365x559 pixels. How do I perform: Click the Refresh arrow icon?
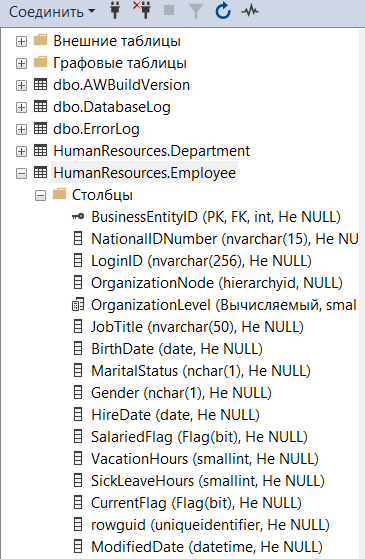(223, 11)
